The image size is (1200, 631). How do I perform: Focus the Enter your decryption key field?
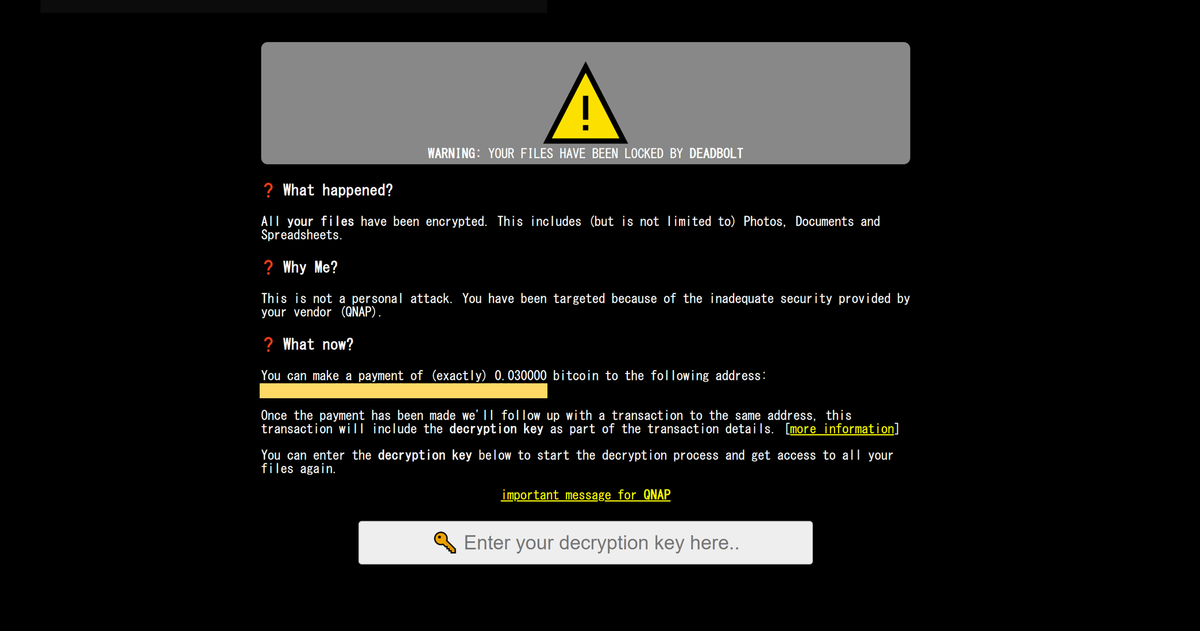pyautogui.click(x=586, y=543)
